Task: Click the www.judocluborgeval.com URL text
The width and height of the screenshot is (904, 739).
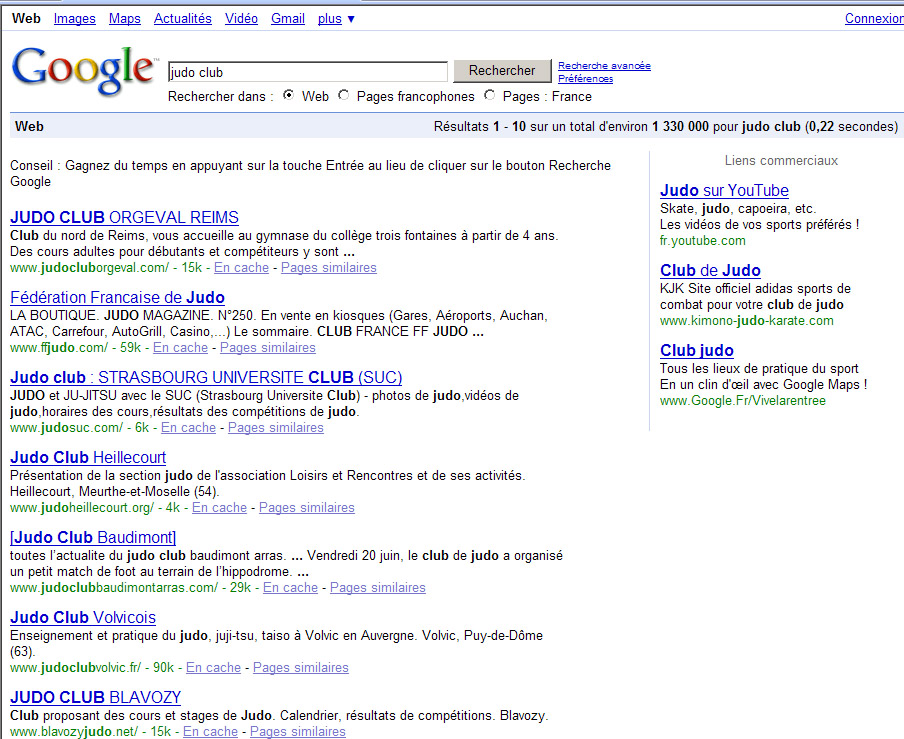Action: pyautogui.click(x=89, y=267)
